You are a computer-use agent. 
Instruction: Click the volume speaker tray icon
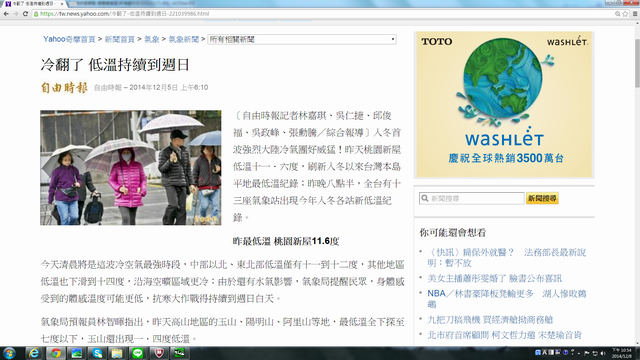603,353
